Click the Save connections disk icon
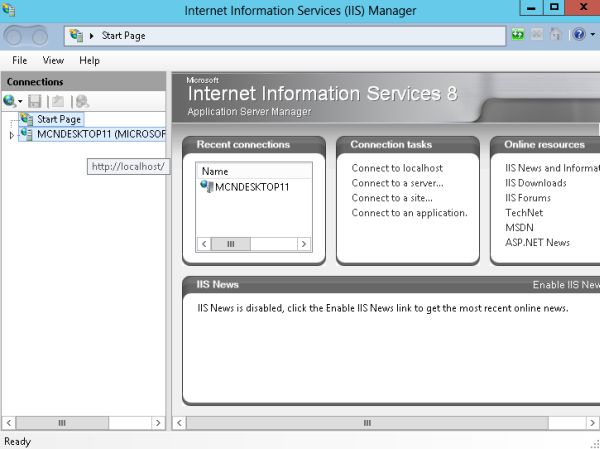The width and height of the screenshot is (600, 449). [35, 101]
